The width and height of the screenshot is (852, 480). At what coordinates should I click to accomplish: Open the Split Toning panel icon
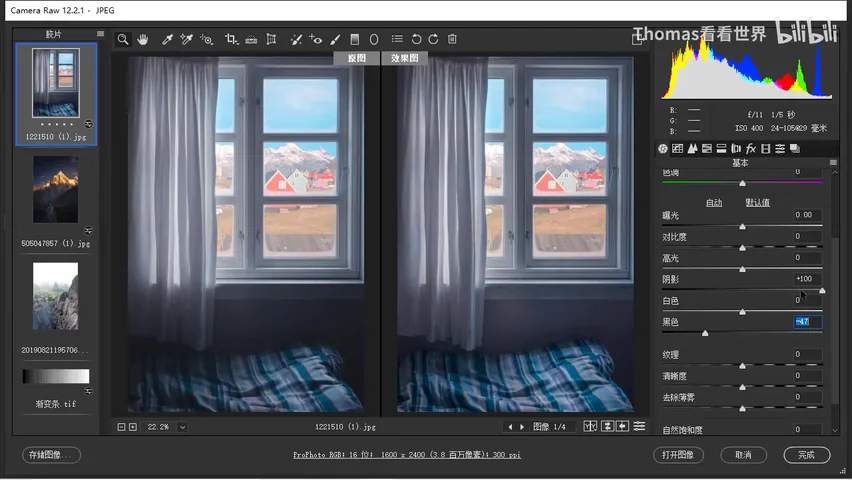click(x=722, y=148)
